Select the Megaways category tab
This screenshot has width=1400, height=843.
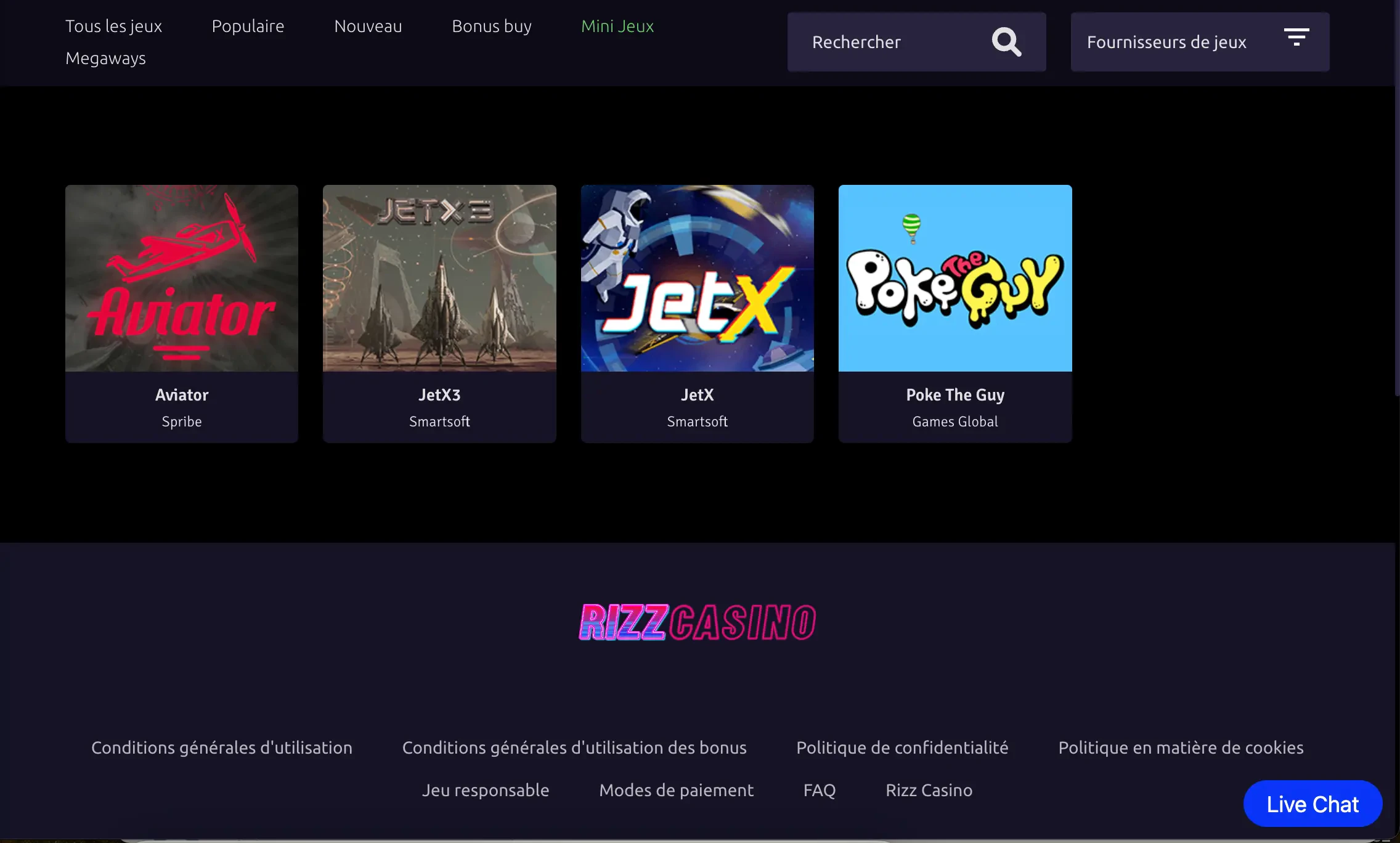(x=105, y=58)
